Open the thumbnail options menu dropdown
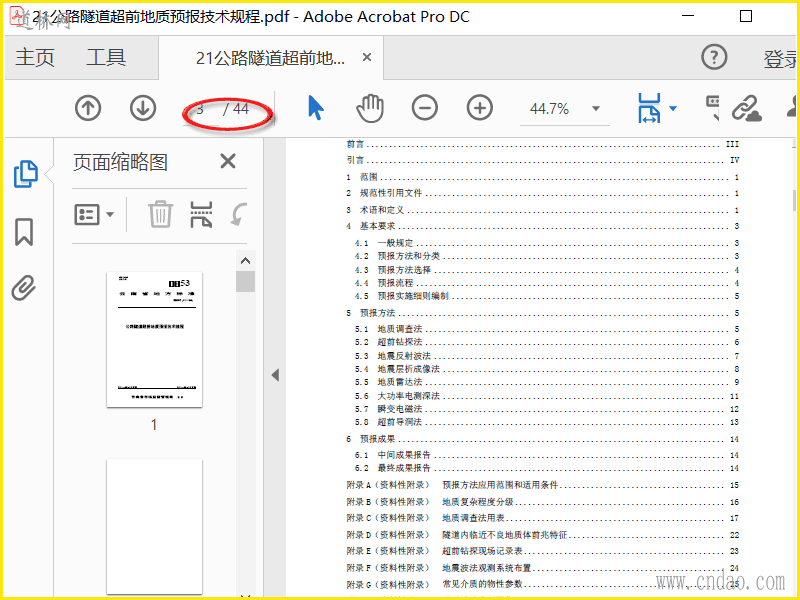This screenshot has height=600, width=800. click(x=94, y=215)
